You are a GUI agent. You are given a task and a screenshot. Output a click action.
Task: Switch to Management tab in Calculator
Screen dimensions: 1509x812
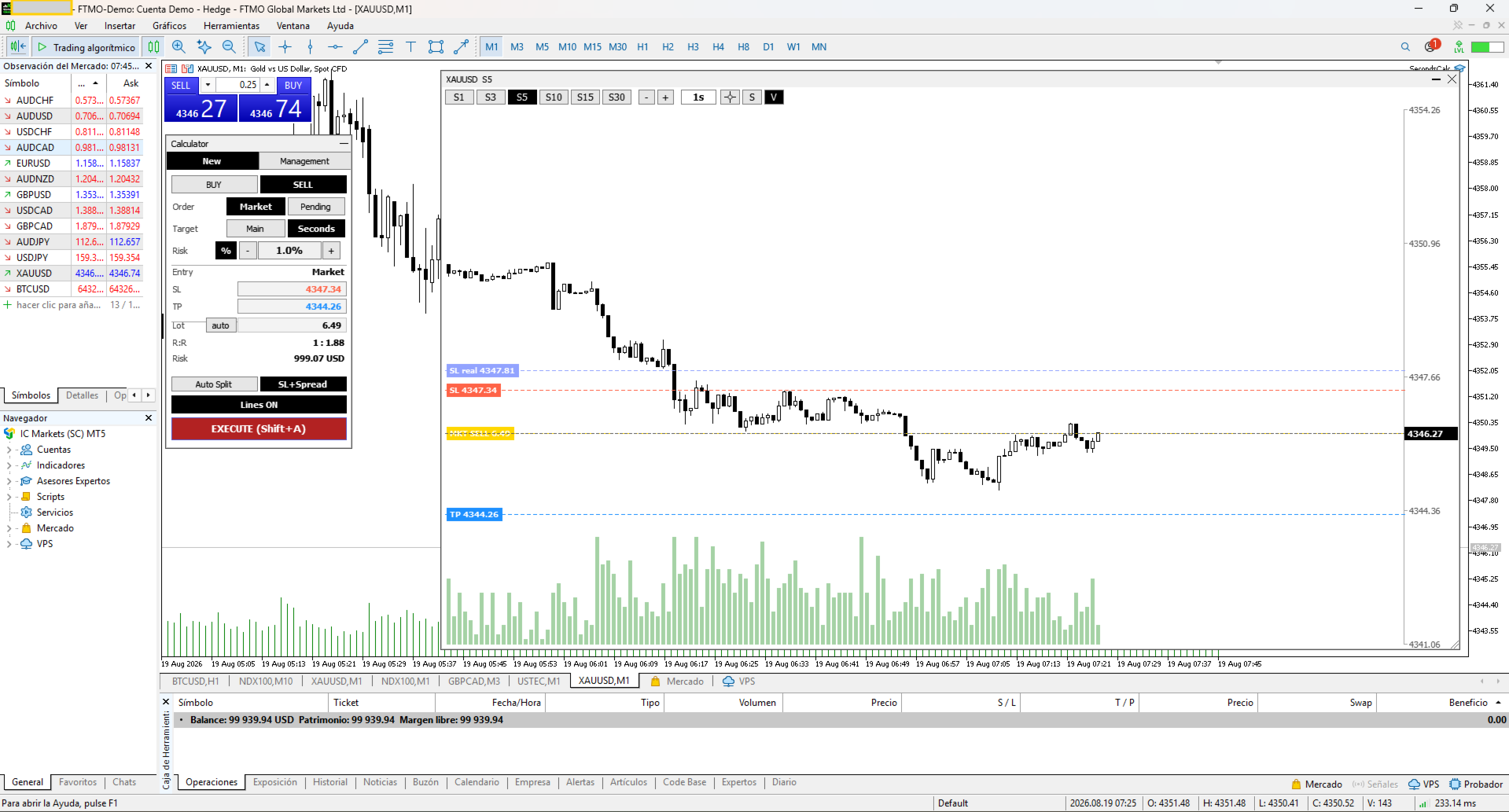304,161
